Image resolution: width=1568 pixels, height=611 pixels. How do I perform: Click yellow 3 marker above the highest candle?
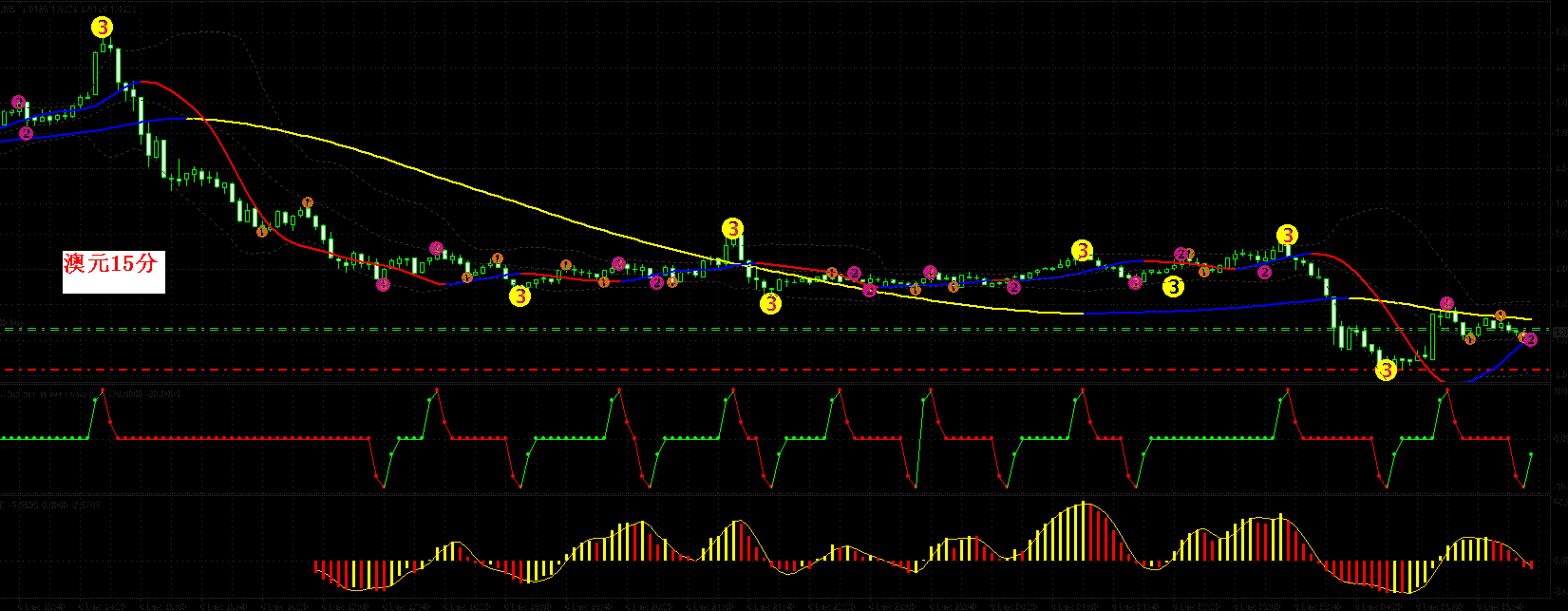[x=103, y=28]
